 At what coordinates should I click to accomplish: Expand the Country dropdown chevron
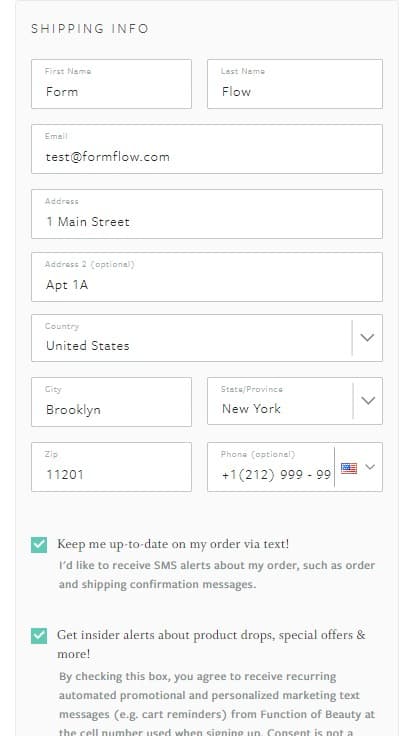[x=367, y=337]
